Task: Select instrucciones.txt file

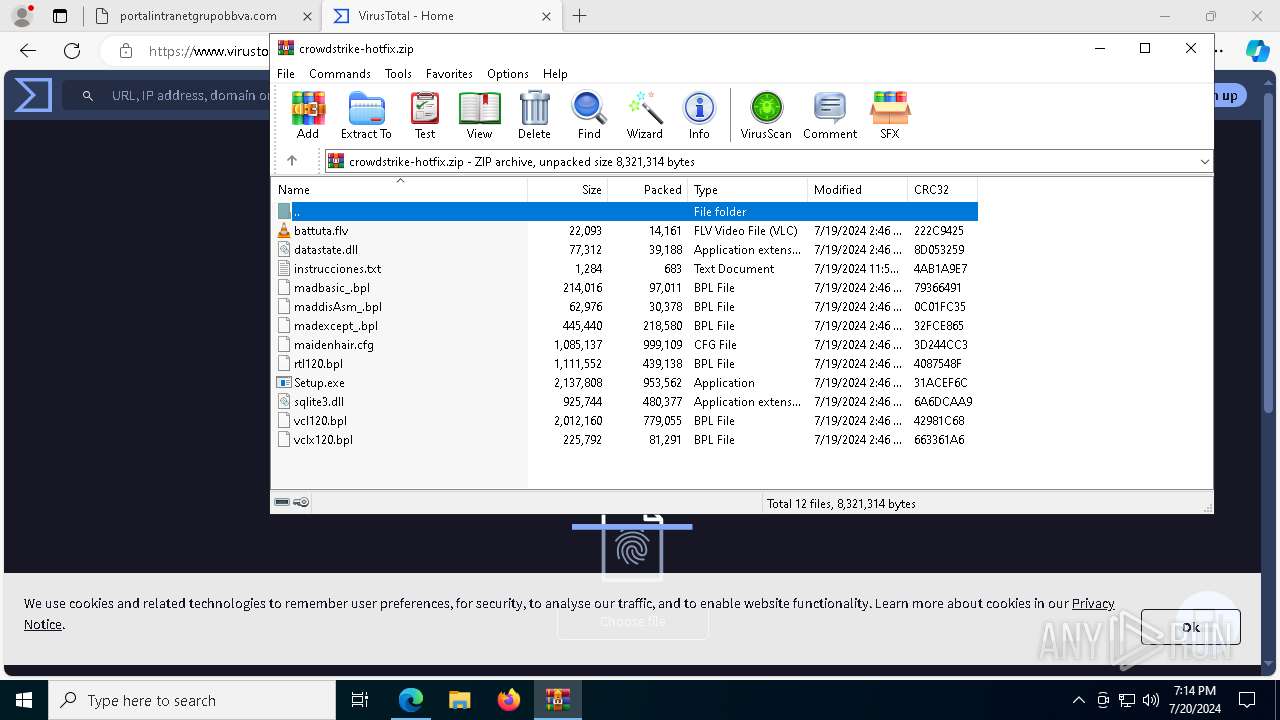Action: [x=625, y=269]
